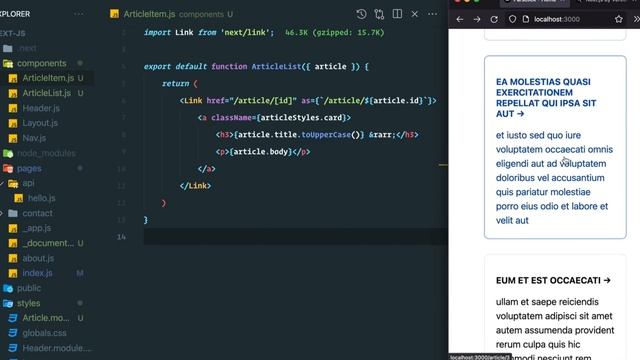Viewport: 640px width, 360px height.
Task: Reload the localhost page
Action: [494, 19]
